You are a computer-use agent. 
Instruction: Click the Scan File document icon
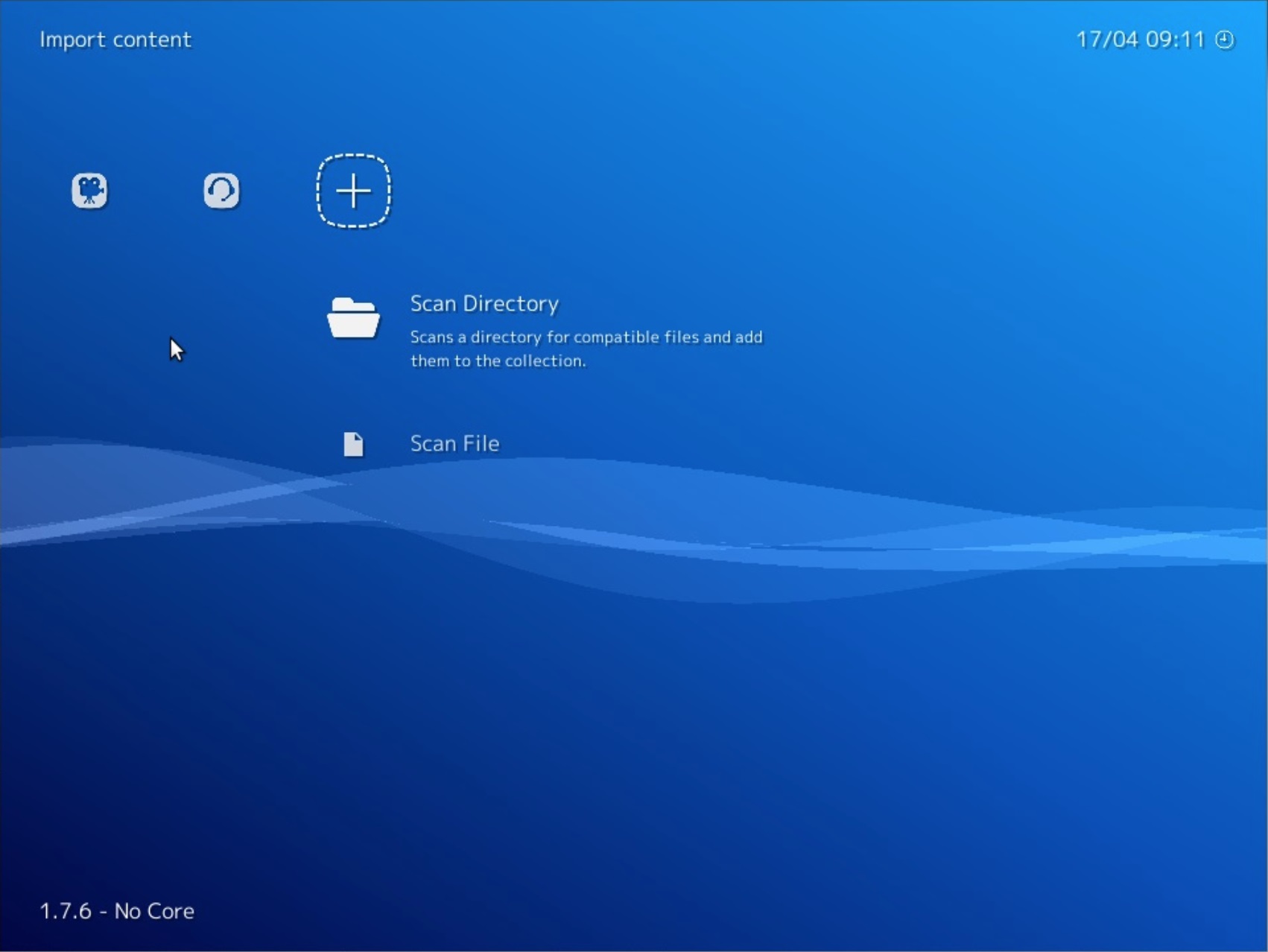pyautogui.click(x=353, y=444)
